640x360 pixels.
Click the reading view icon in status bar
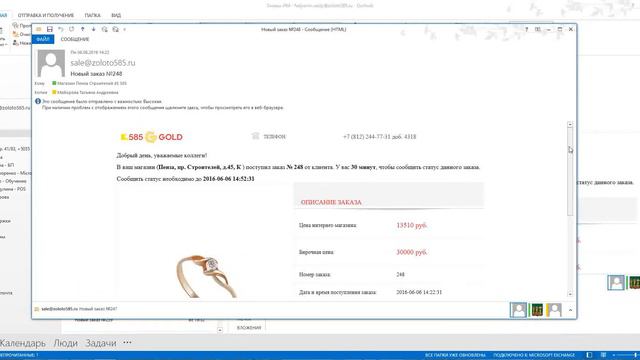[603, 355]
